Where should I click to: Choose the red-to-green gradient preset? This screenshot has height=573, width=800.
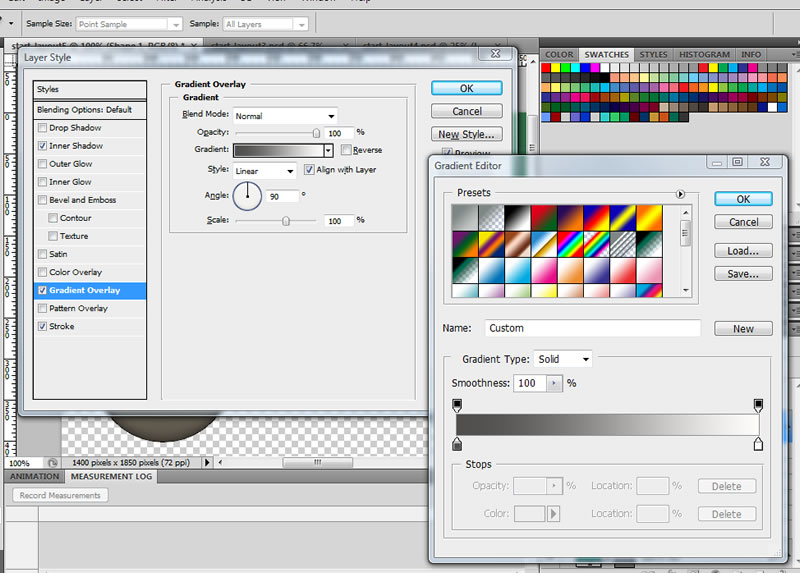543,218
